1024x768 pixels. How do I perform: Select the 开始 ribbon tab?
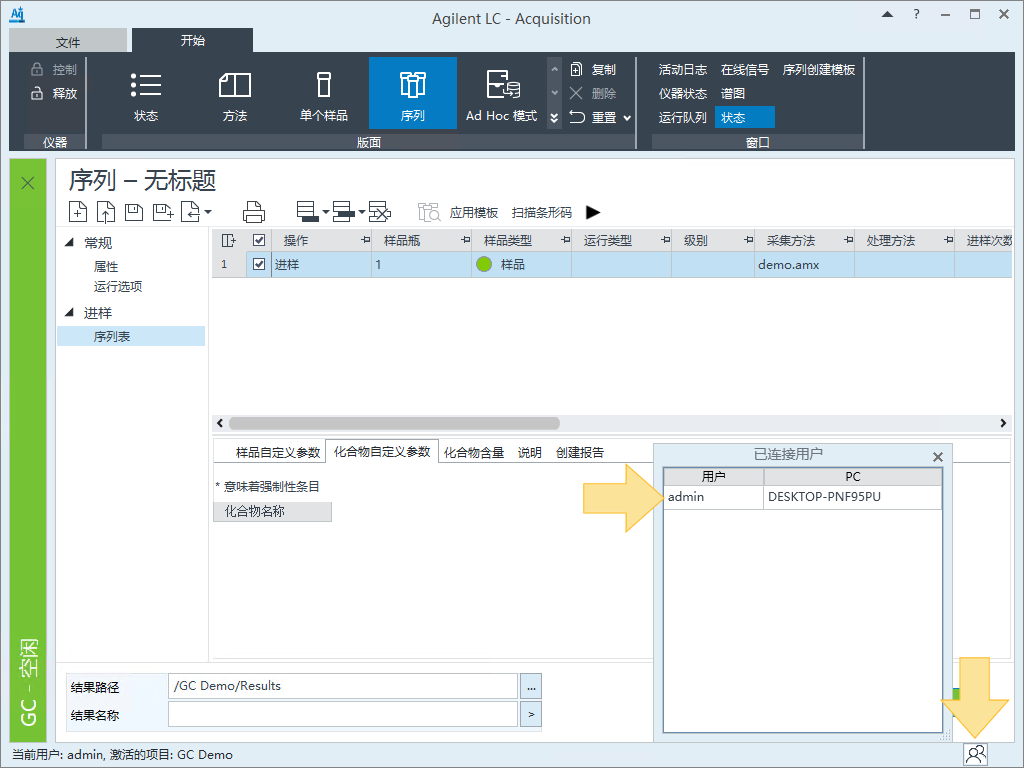pyautogui.click(x=193, y=40)
